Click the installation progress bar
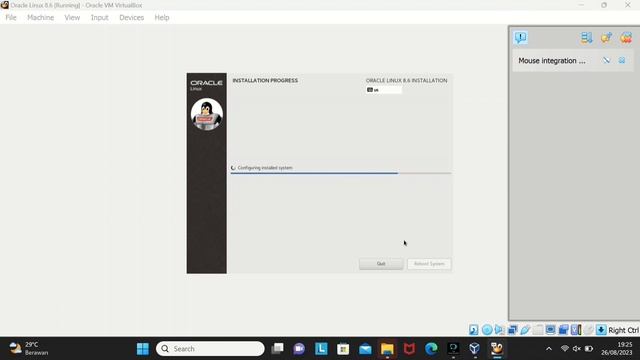 [x=341, y=173]
